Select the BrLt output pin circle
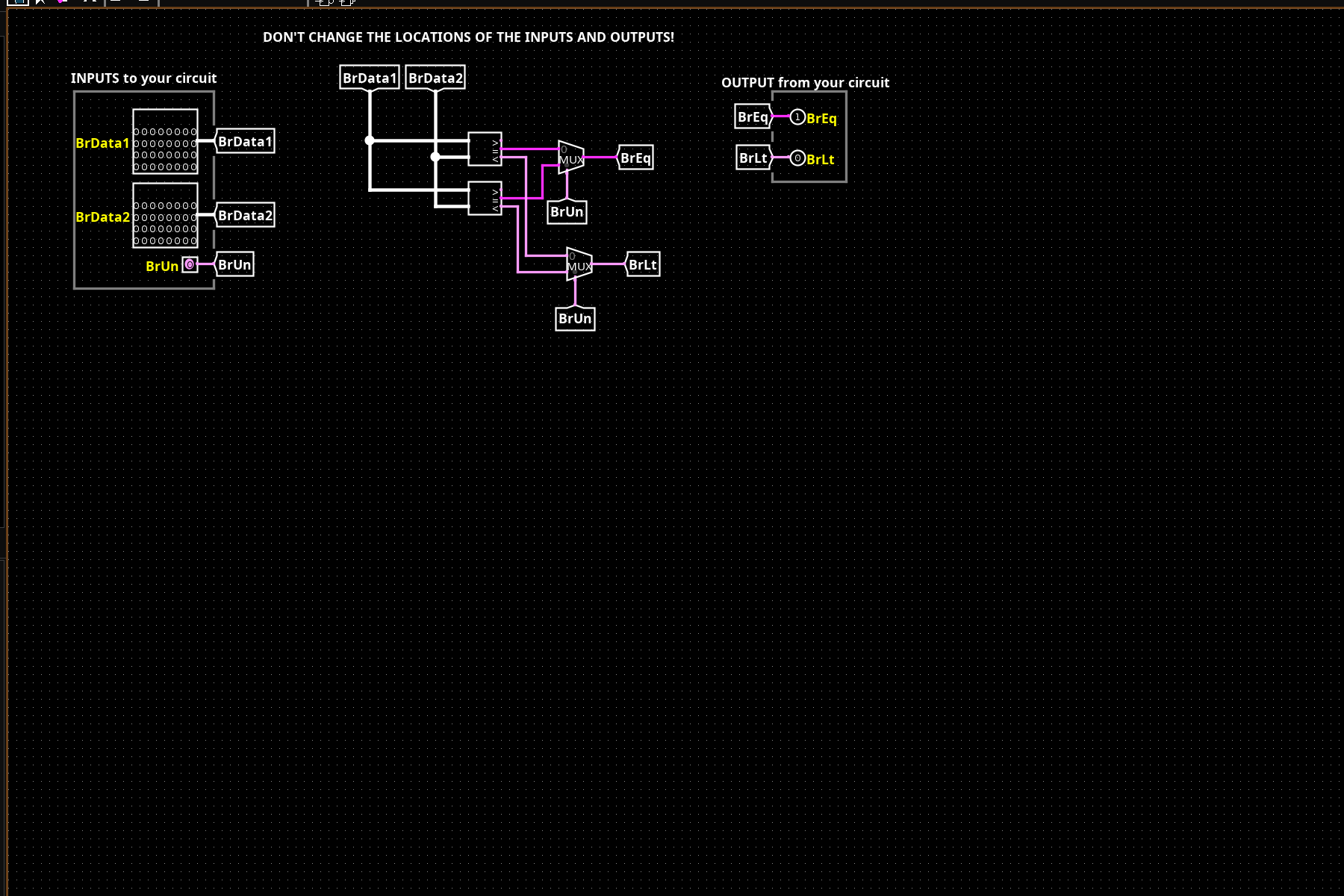This screenshot has height=896, width=1344. pos(797,158)
